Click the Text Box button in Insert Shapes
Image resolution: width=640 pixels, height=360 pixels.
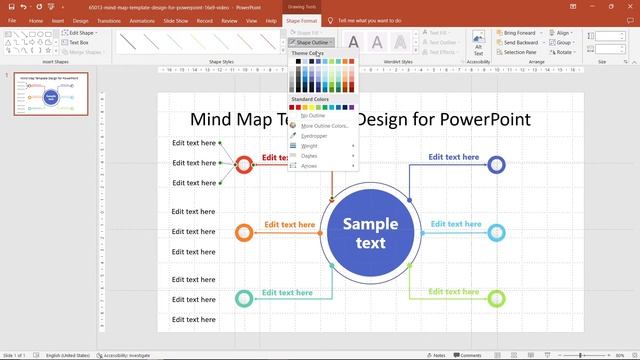point(75,42)
